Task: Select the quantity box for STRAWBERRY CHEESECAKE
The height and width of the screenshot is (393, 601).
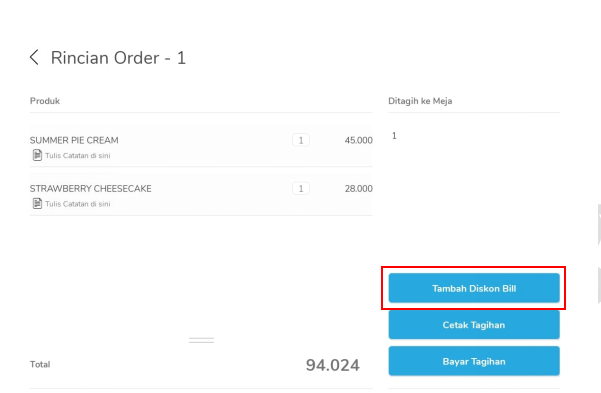Action: point(301,189)
